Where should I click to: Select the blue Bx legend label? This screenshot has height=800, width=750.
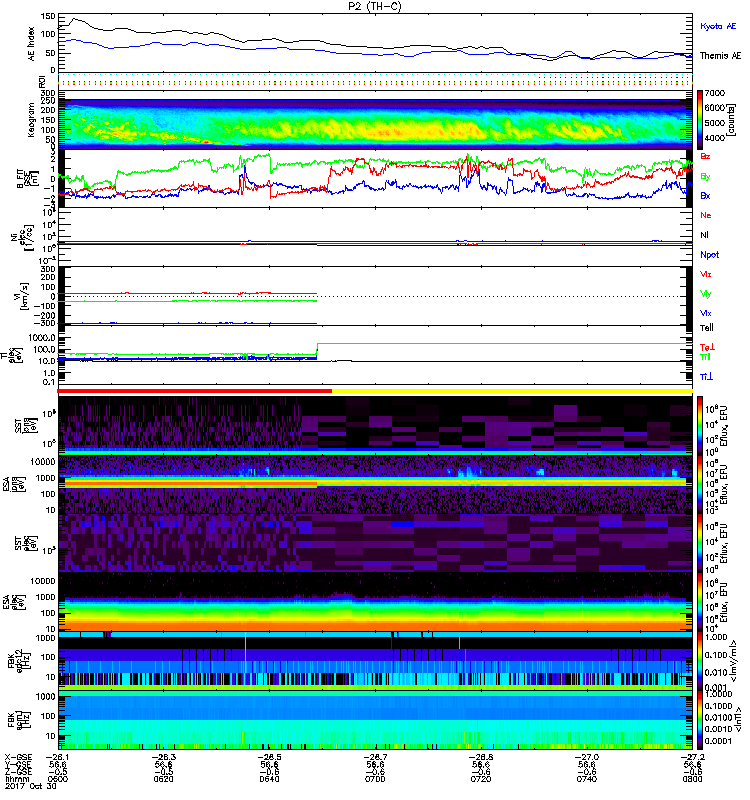point(705,196)
